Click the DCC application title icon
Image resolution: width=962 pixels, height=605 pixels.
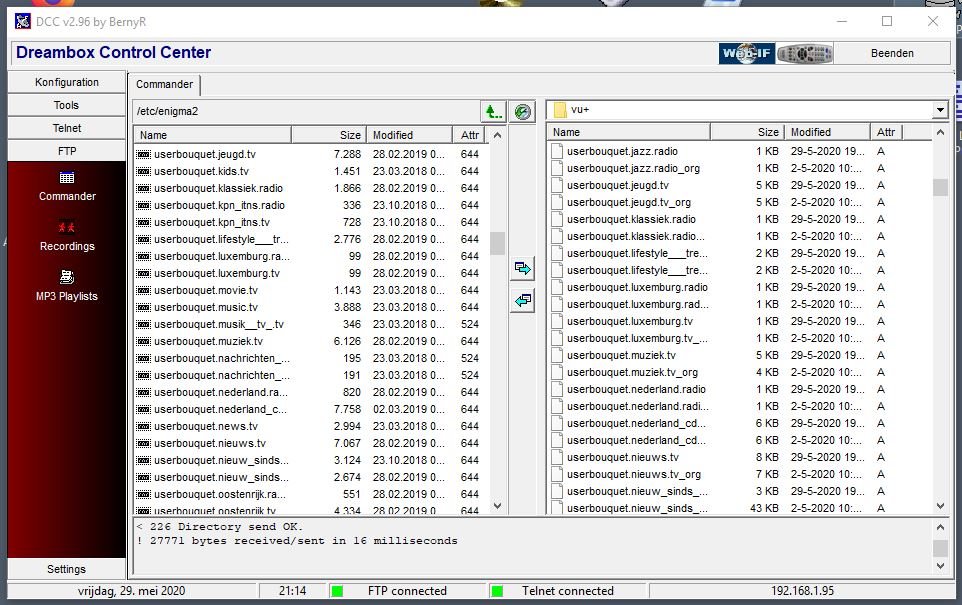[23, 21]
